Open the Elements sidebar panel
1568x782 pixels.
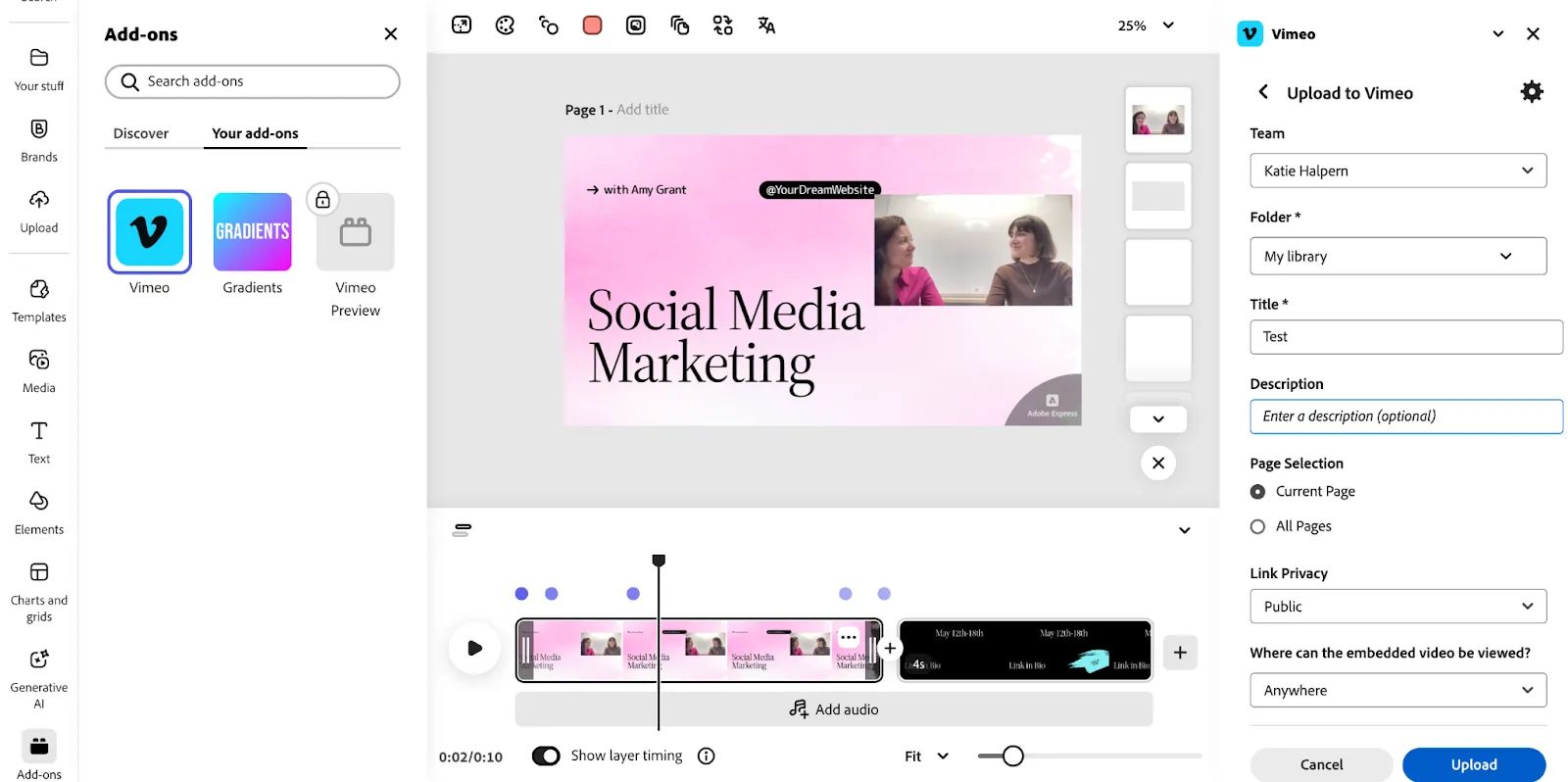click(39, 513)
